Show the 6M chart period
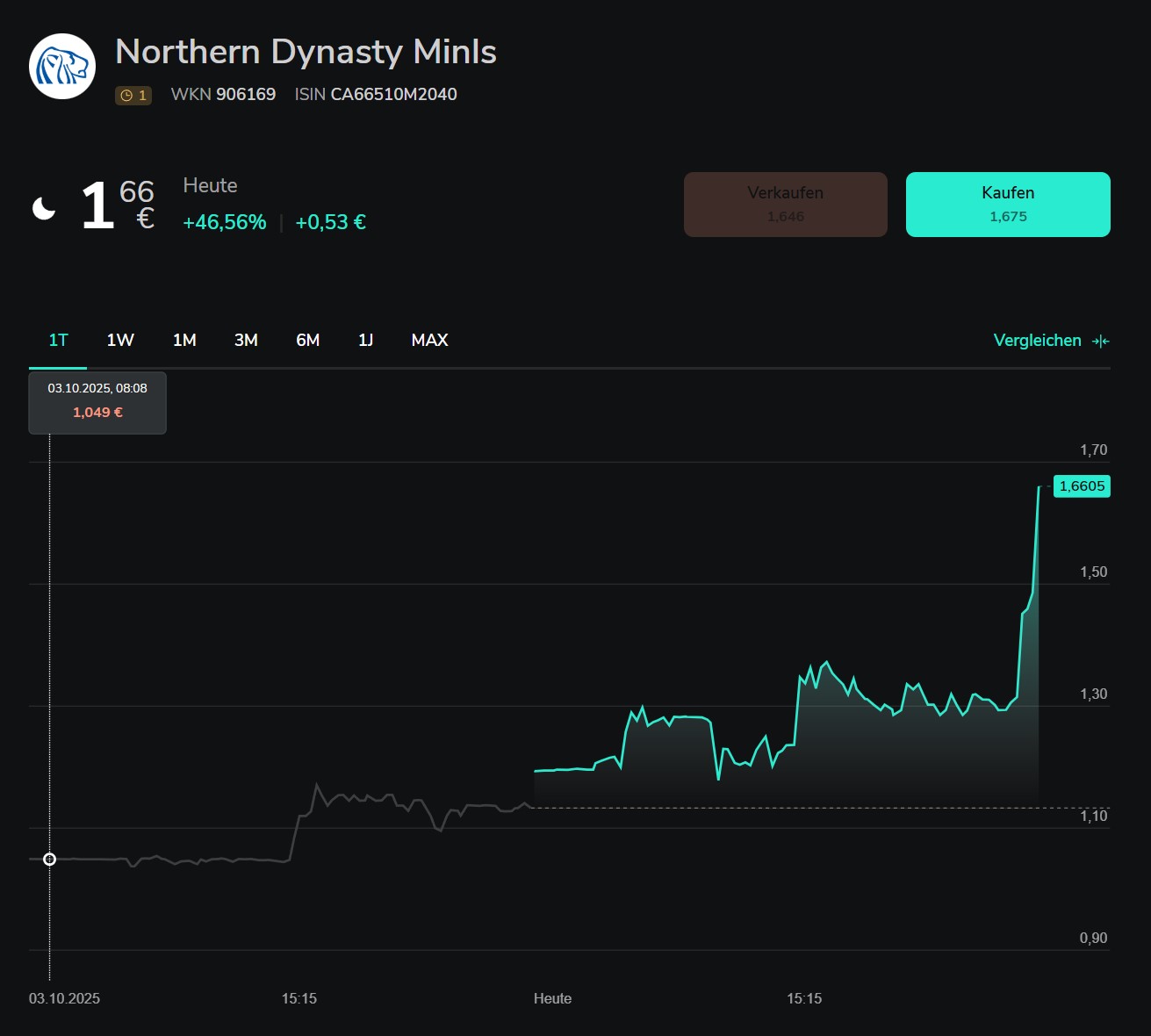This screenshot has height=1036, width=1151. (x=308, y=341)
